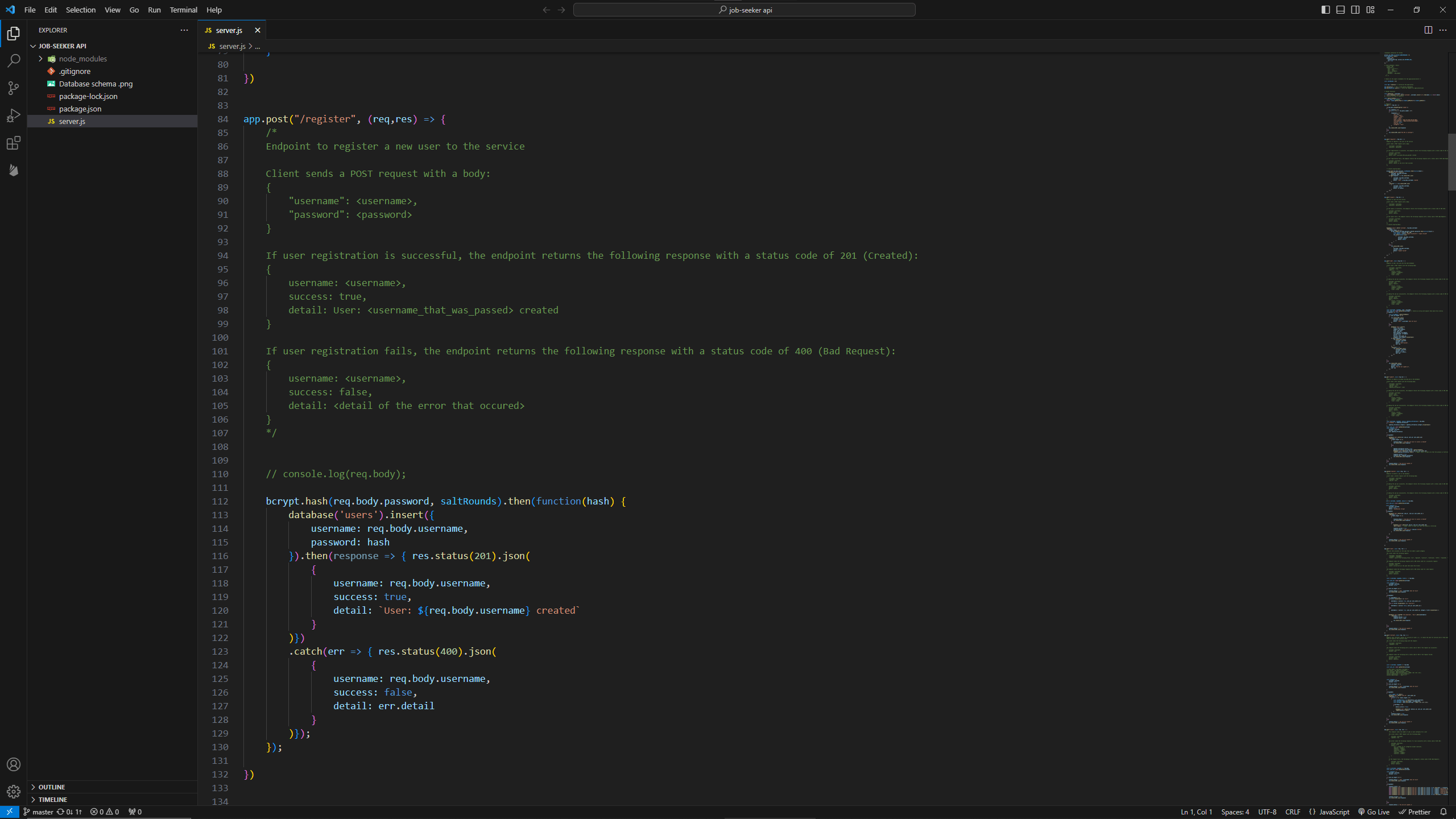The height and width of the screenshot is (819, 1456).
Task: Open the Terminal menu
Action: point(183,10)
